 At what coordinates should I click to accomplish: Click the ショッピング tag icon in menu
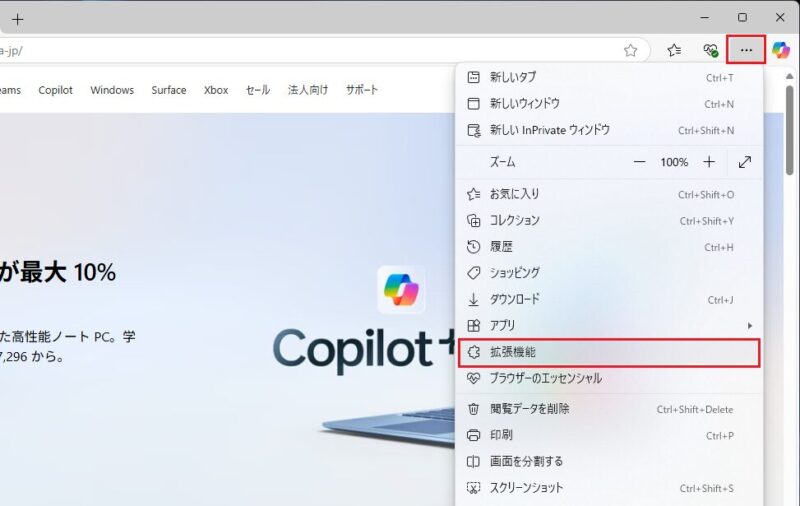click(473, 273)
